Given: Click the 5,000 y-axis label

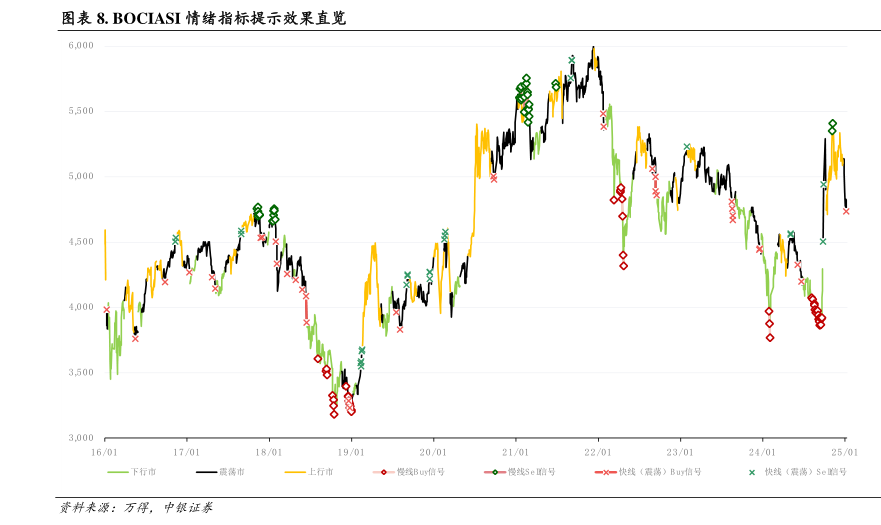Looking at the screenshot, I should pos(81,176).
